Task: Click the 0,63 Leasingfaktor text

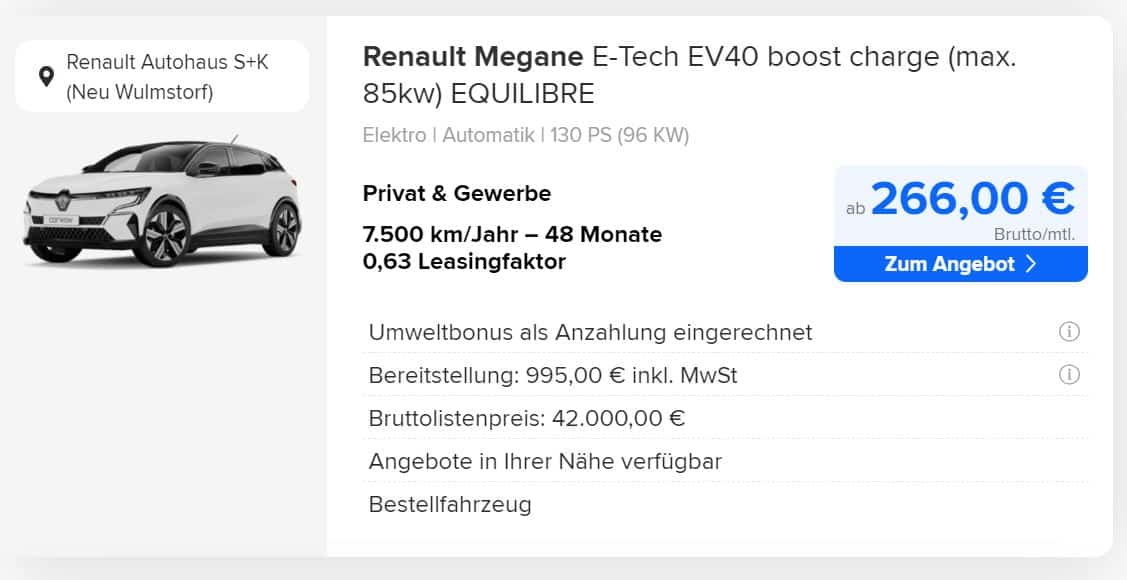Action: pyautogui.click(x=464, y=262)
